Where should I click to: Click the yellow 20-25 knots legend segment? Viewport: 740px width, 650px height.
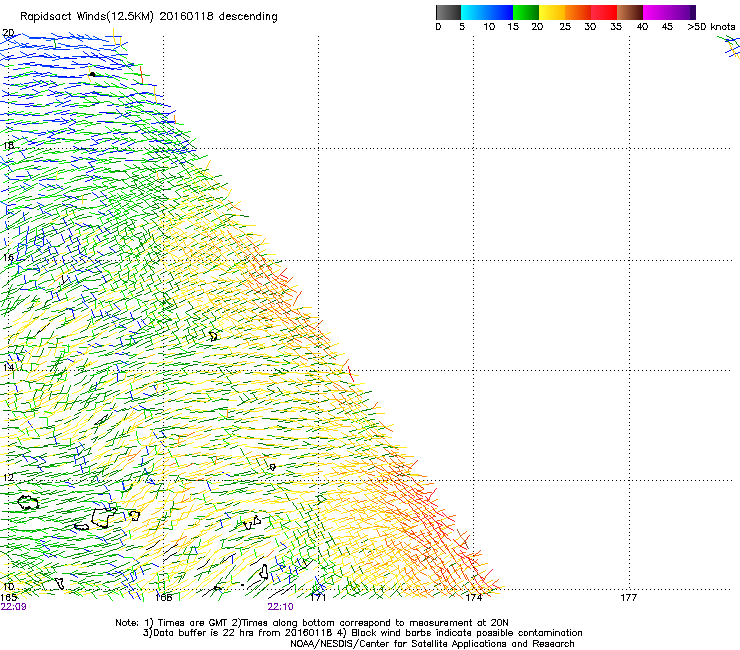pos(552,12)
